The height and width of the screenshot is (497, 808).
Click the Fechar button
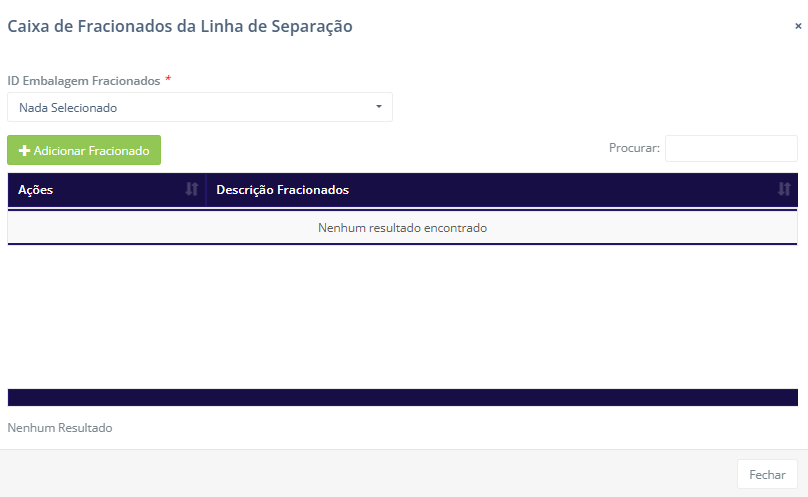click(767, 475)
